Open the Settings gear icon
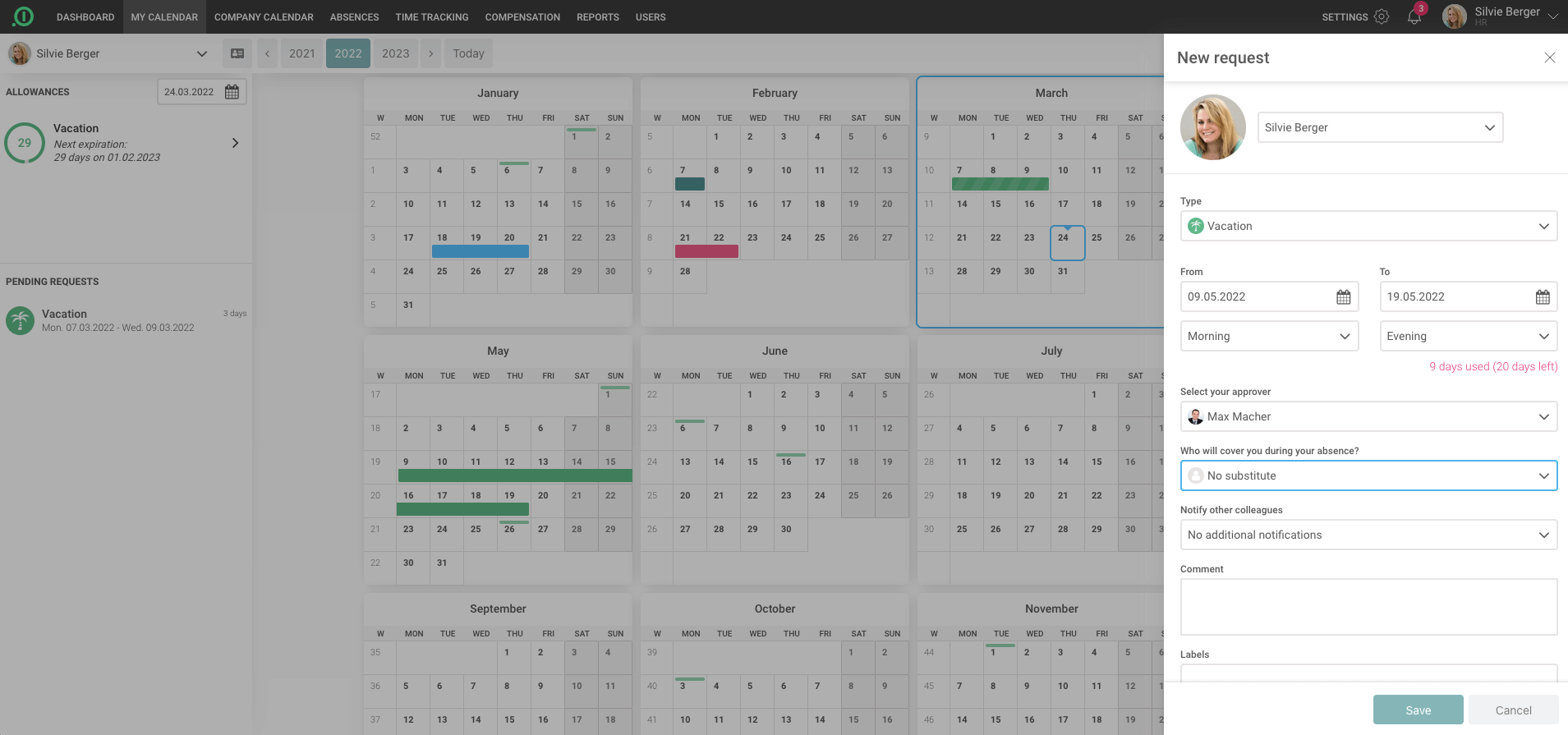 (1382, 17)
